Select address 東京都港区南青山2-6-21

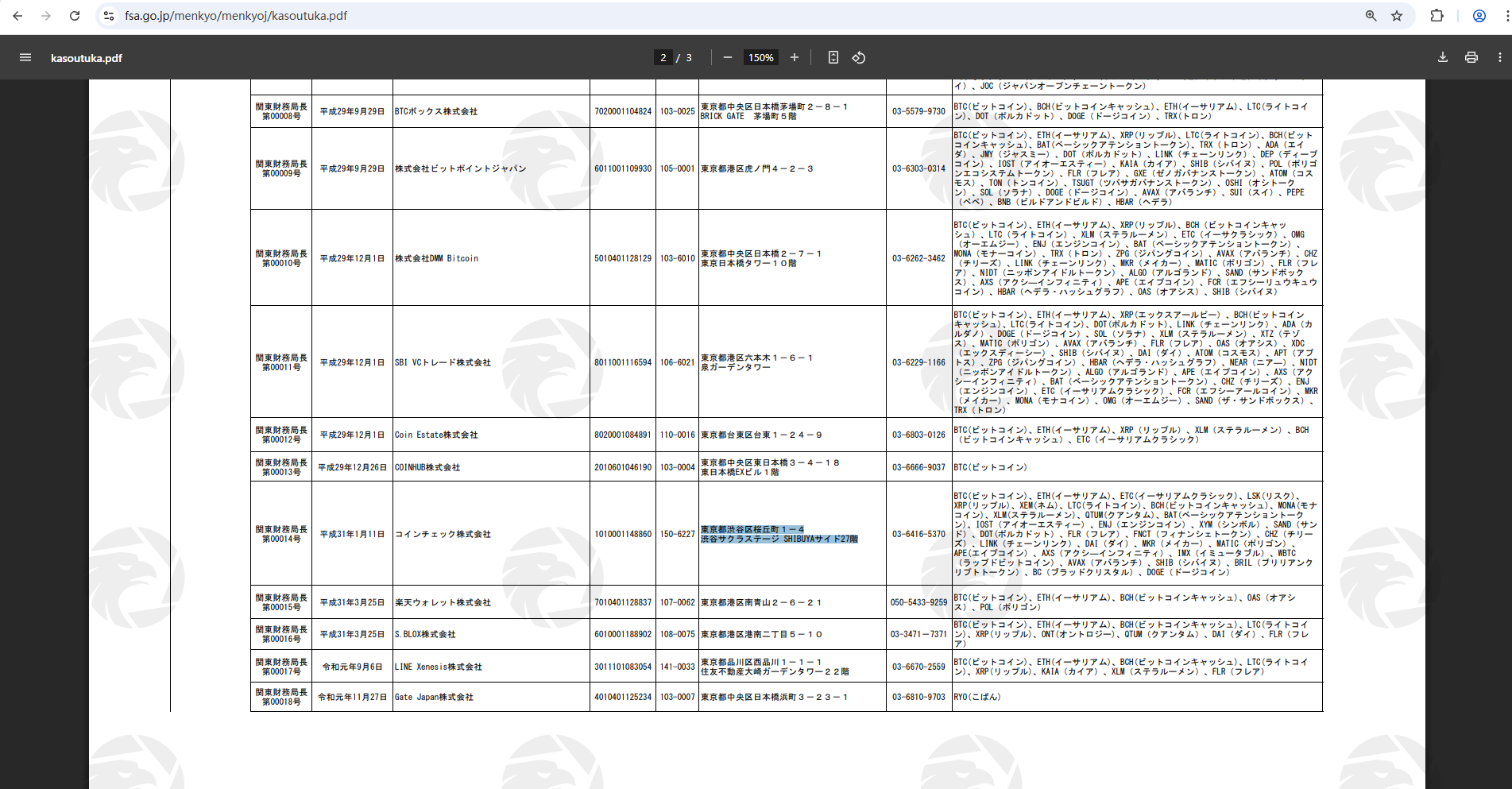pos(761,602)
